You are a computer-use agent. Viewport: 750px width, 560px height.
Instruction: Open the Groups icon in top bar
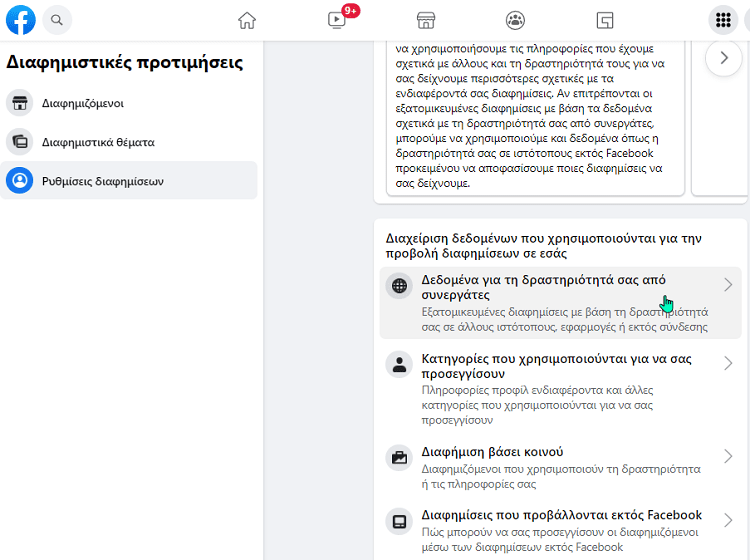point(515,21)
